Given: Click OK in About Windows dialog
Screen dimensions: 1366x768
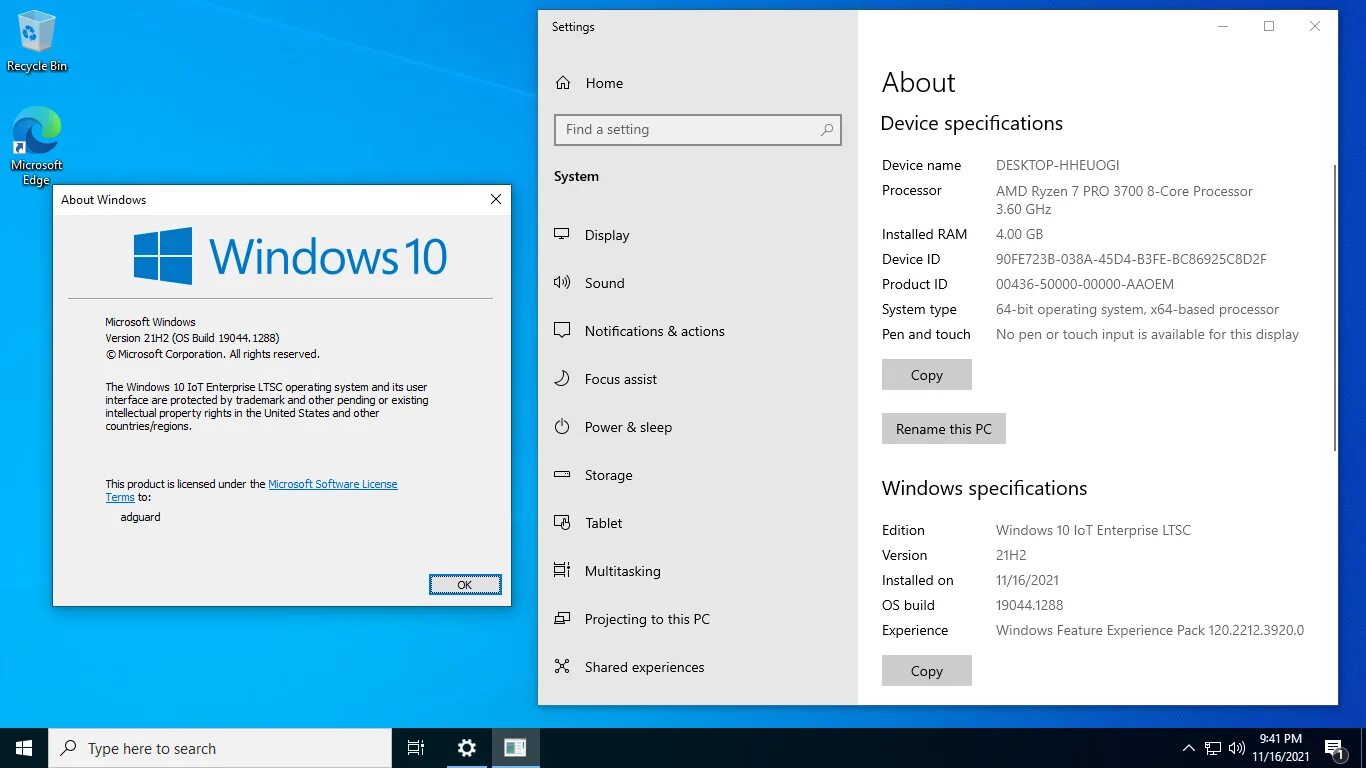Looking at the screenshot, I should coord(465,585).
